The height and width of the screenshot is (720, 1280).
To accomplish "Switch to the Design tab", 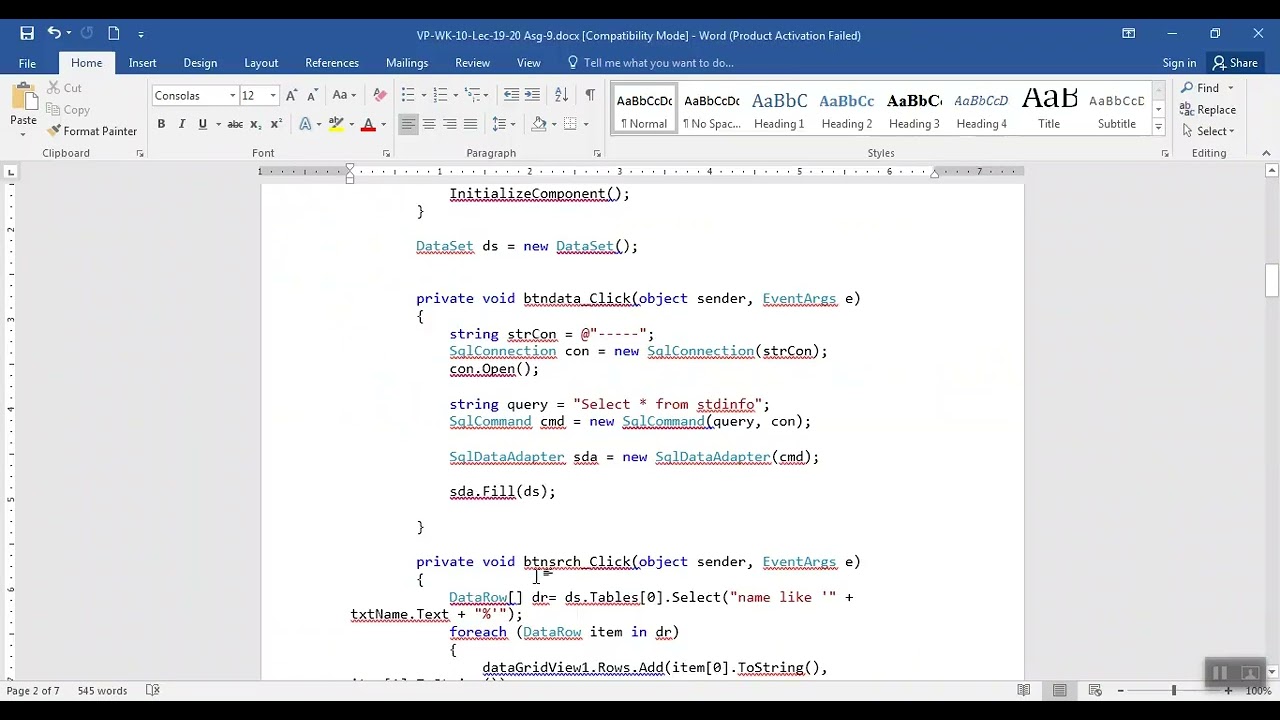I will [x=200, y=63].
